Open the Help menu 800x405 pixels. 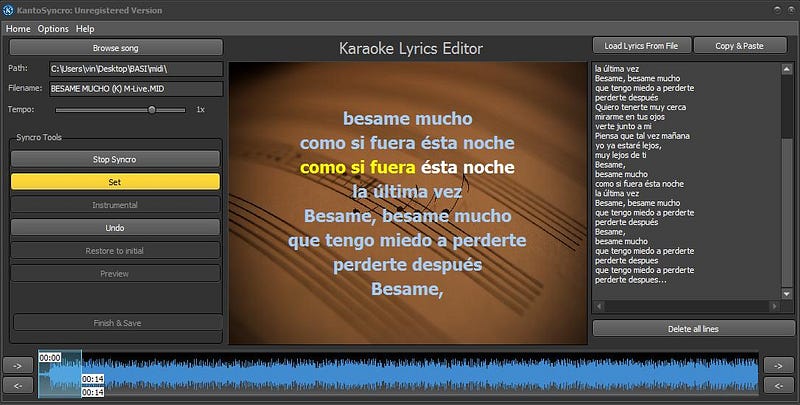[85, 29]
